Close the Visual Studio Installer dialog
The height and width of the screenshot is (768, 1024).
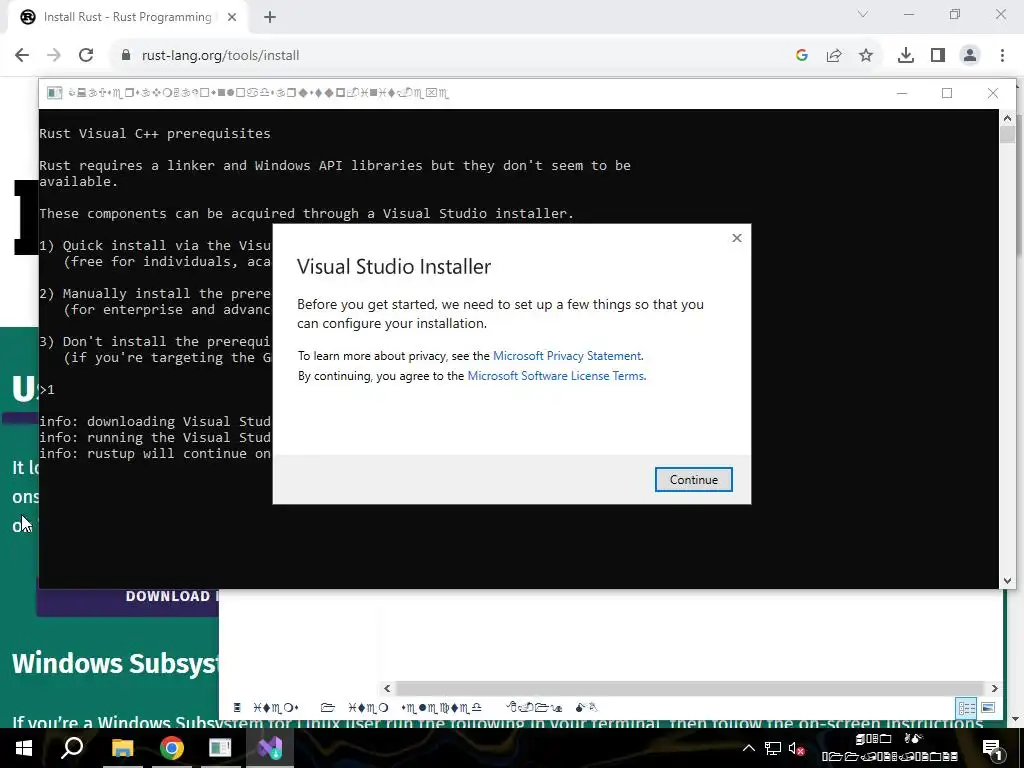coord(737,238)
